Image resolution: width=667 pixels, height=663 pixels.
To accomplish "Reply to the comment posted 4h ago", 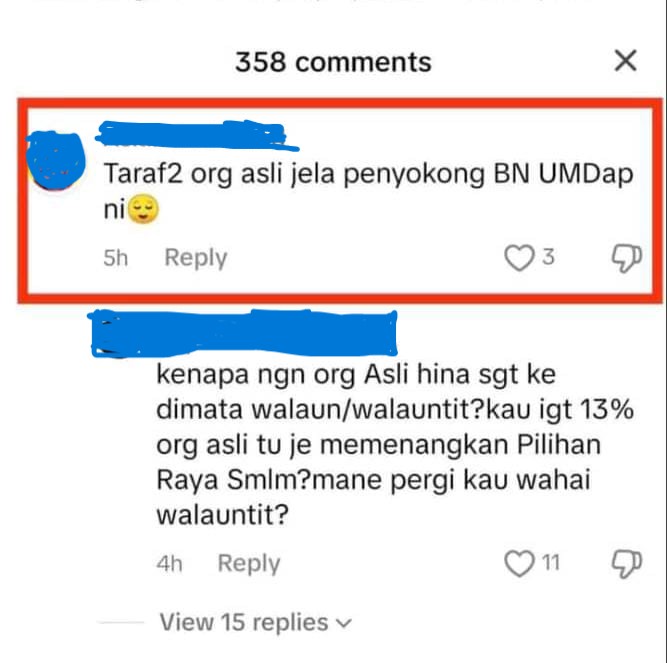I will click(249, 563).
